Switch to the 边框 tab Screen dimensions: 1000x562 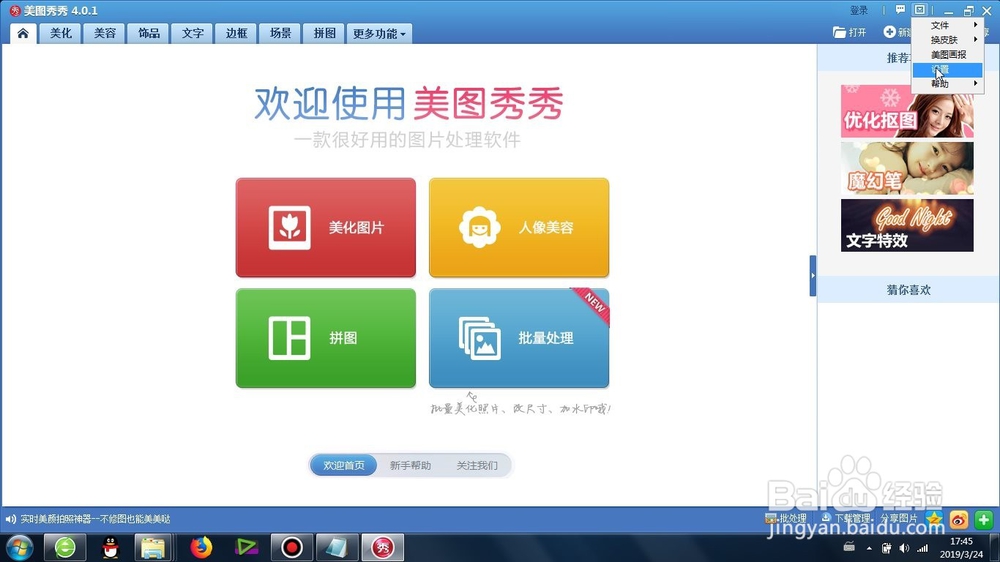237,33
